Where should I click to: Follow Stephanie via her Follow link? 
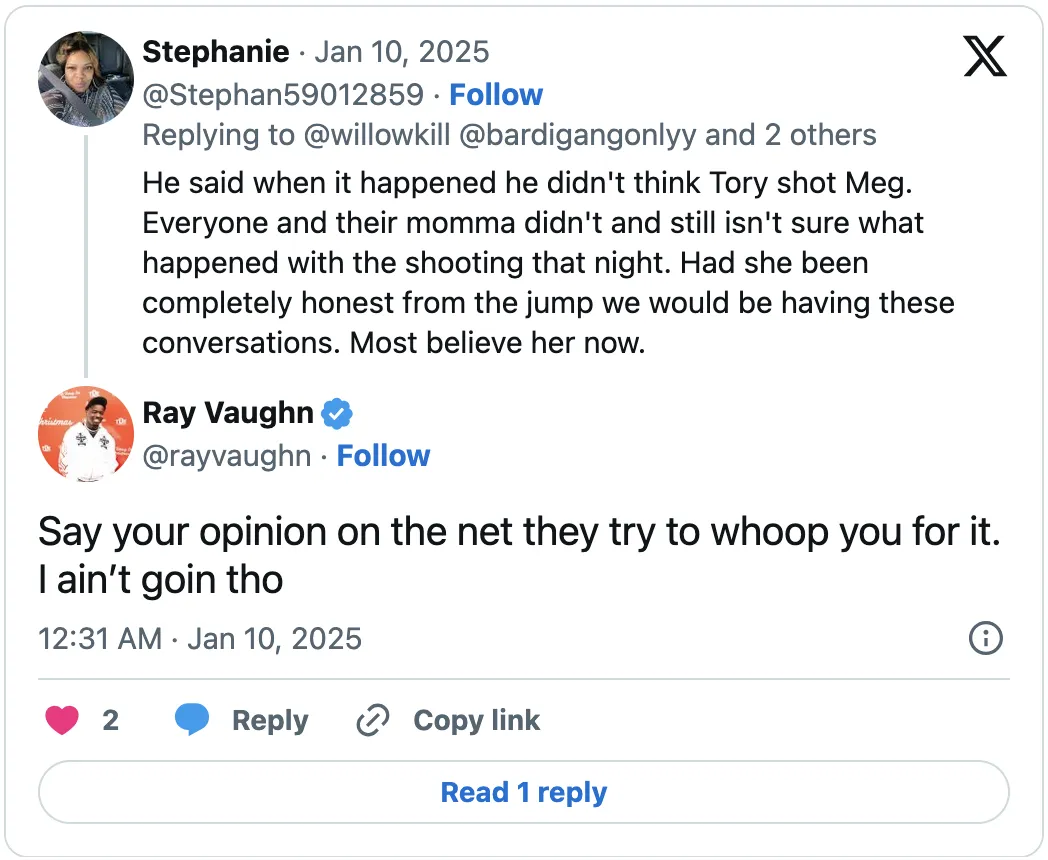pos(496,94)
